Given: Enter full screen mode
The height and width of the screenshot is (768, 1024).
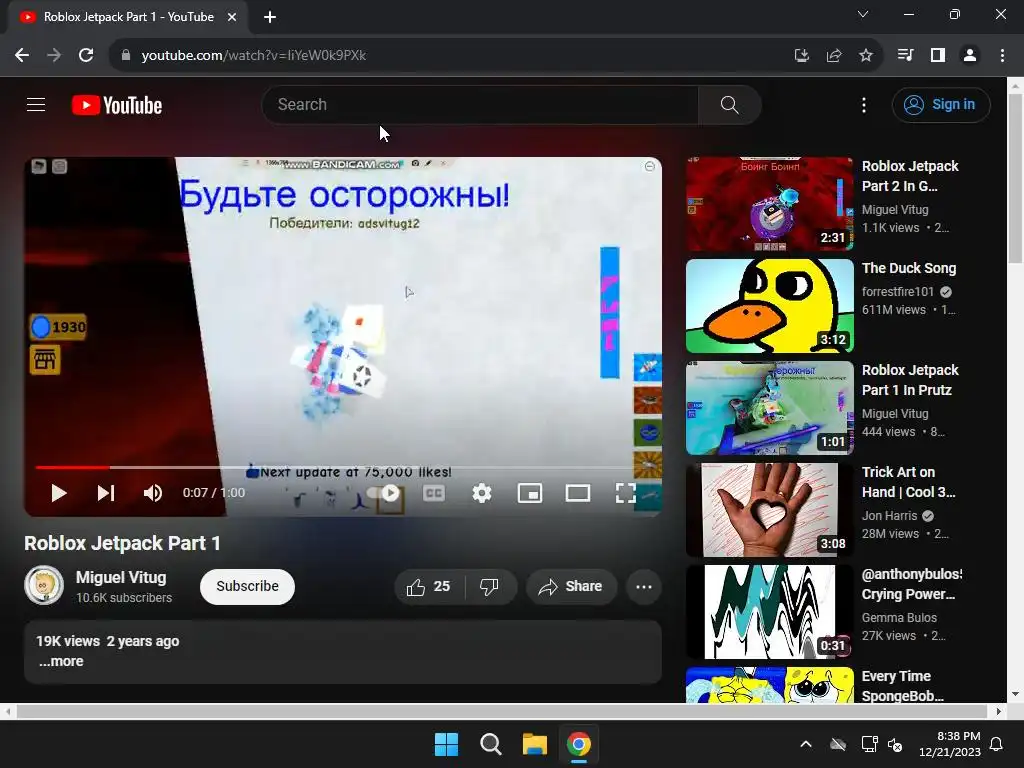Looking at the screenshot, I should [x=626, y=493].
